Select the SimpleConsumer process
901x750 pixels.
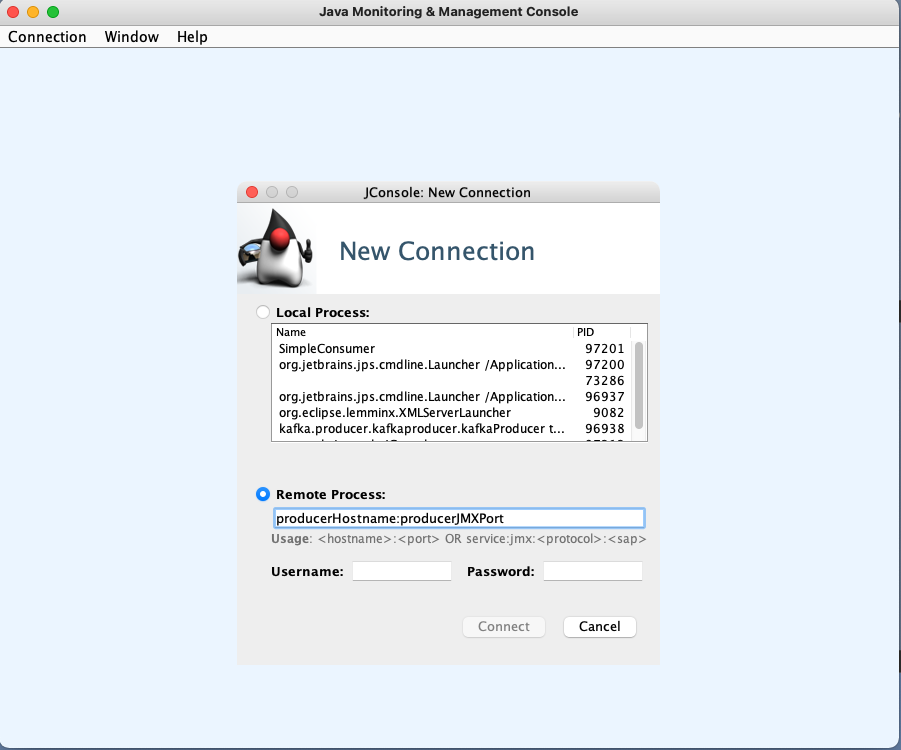(x=400, y=348)
